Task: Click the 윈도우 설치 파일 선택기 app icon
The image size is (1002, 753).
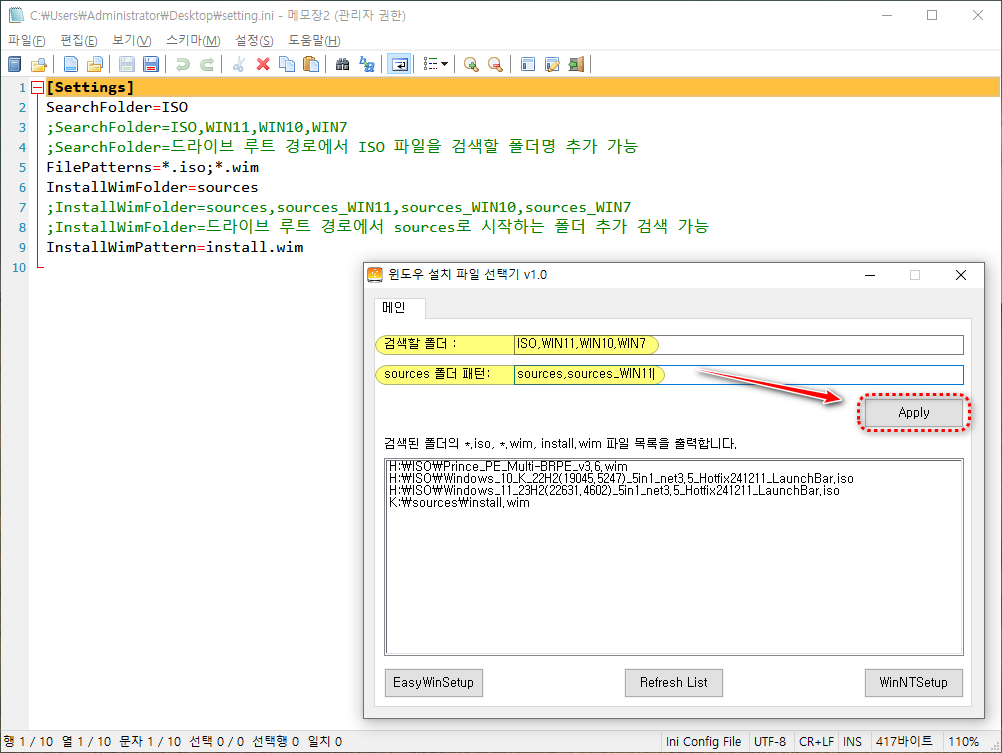Action: [375, 275]
